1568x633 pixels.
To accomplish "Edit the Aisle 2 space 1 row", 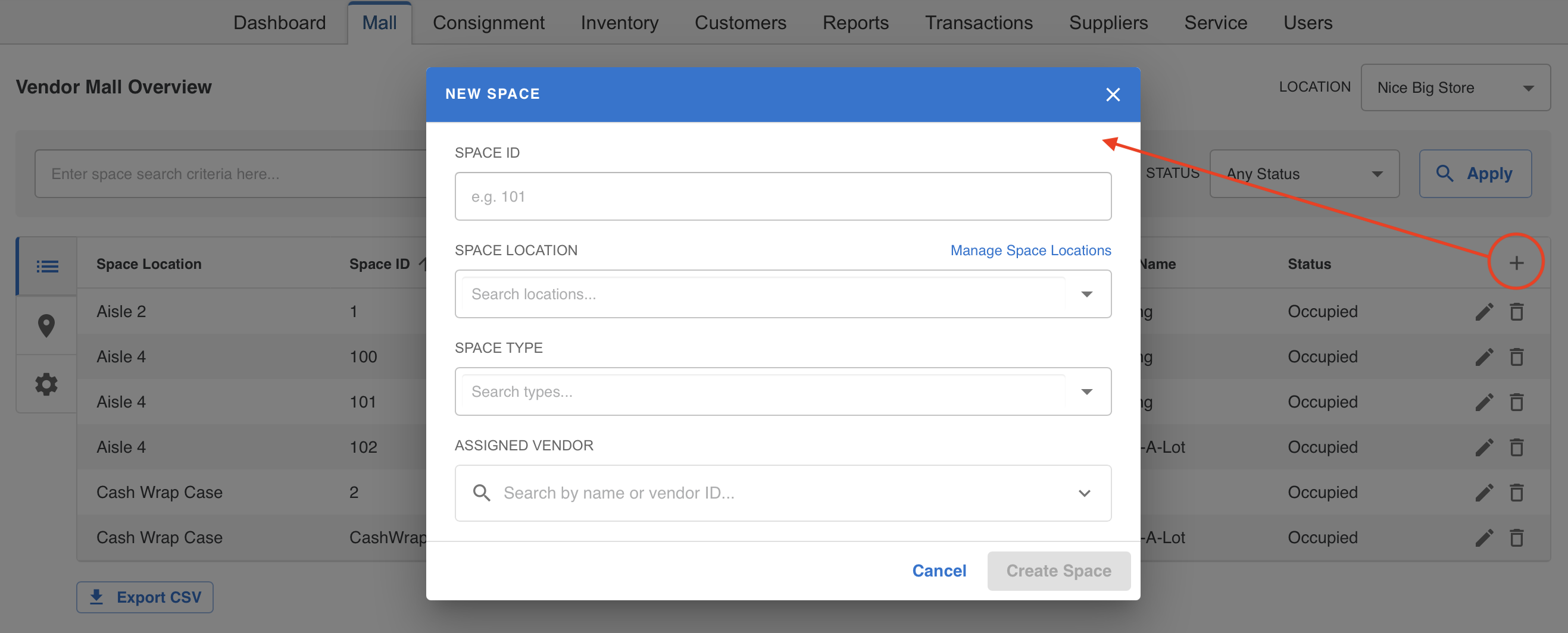I will coord(1484,311).
